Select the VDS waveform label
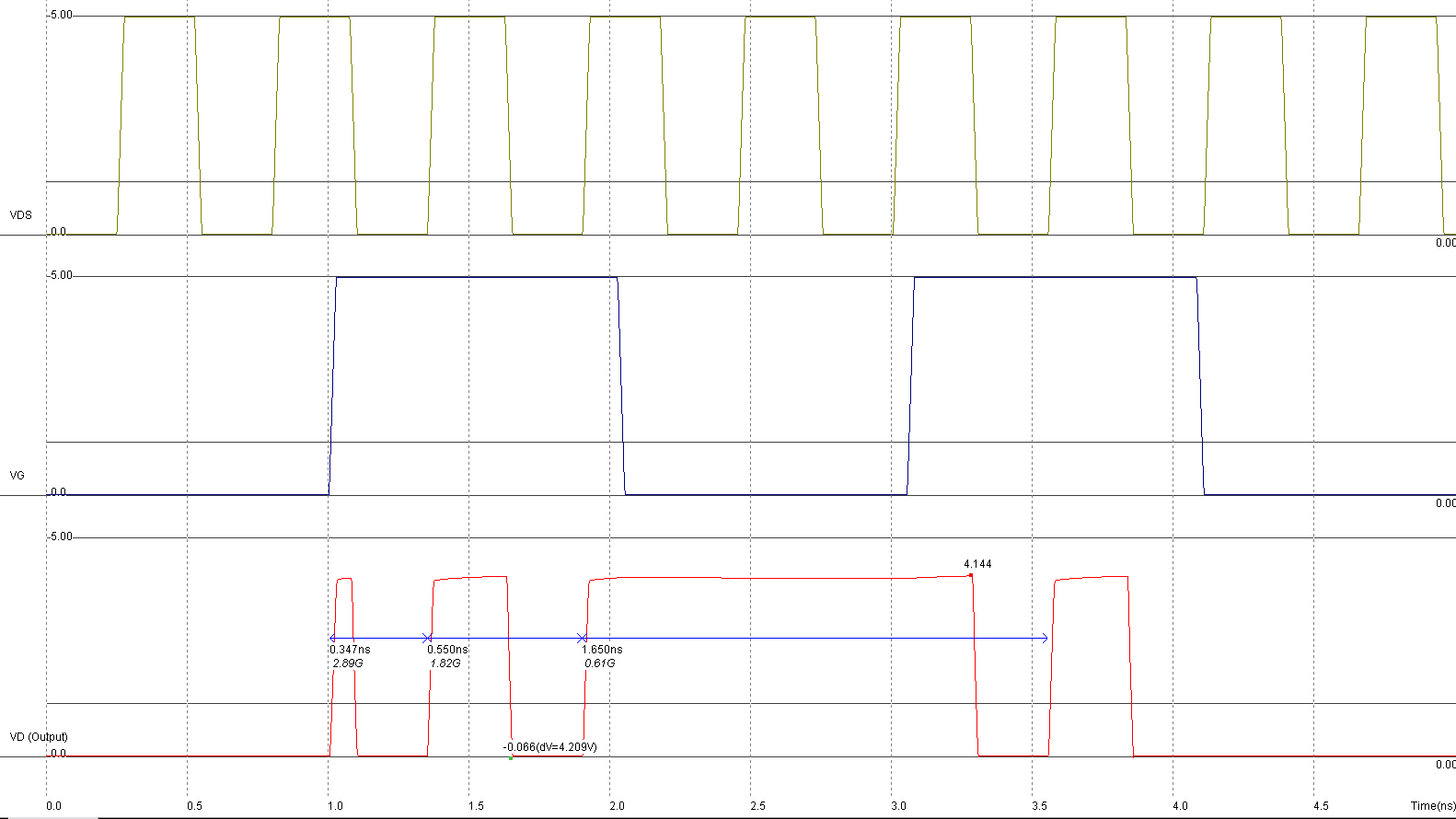Screen dimensions: 1456x819 pos(20,215)
